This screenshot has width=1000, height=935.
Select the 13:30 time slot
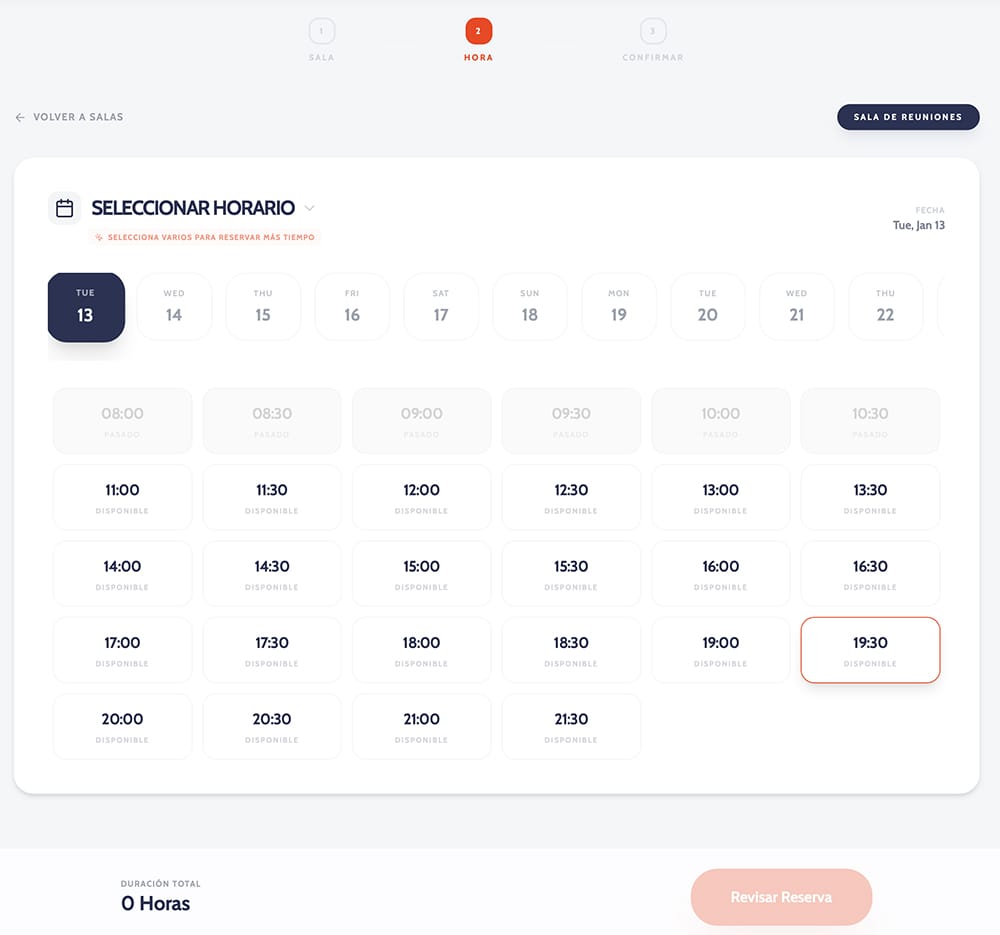pos(871,497)
